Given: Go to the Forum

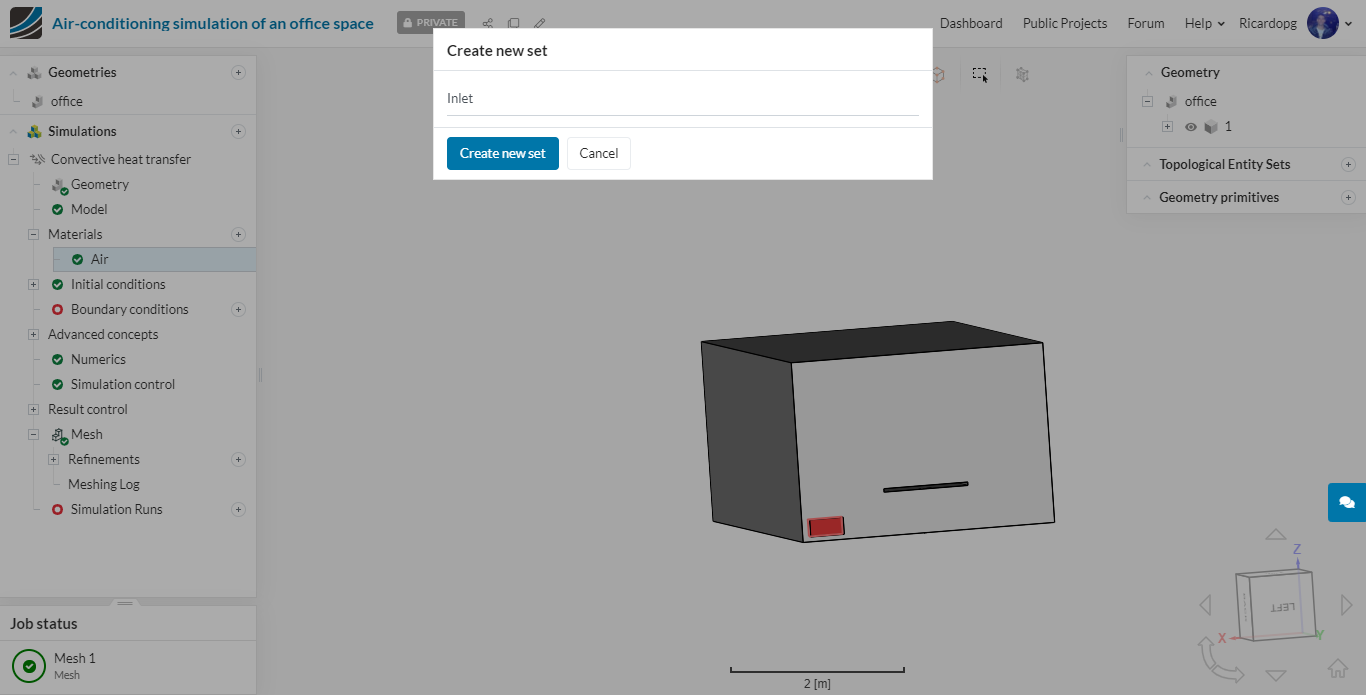Looking at the screenshot, I should (x=1146, y=23).
